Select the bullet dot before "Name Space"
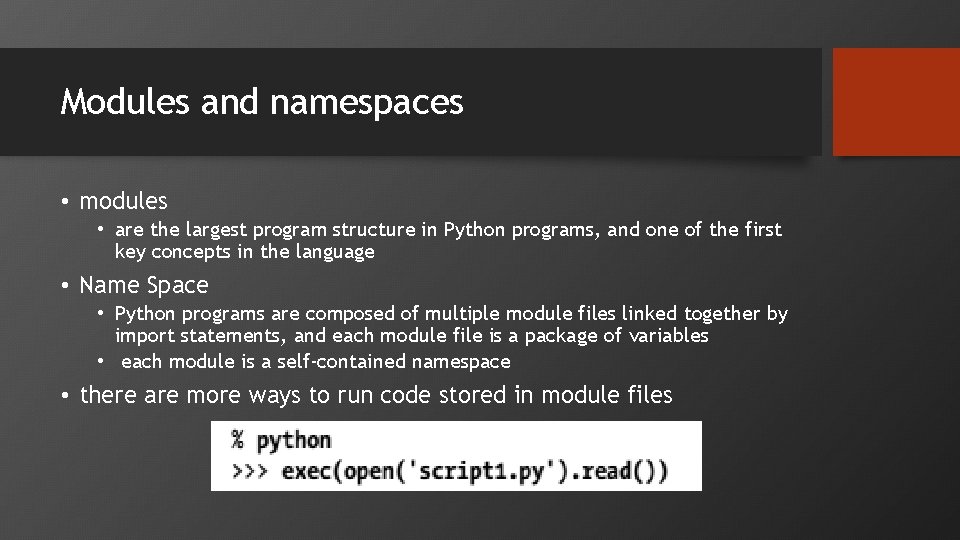The image size is (960, 540). click(64, 286)
